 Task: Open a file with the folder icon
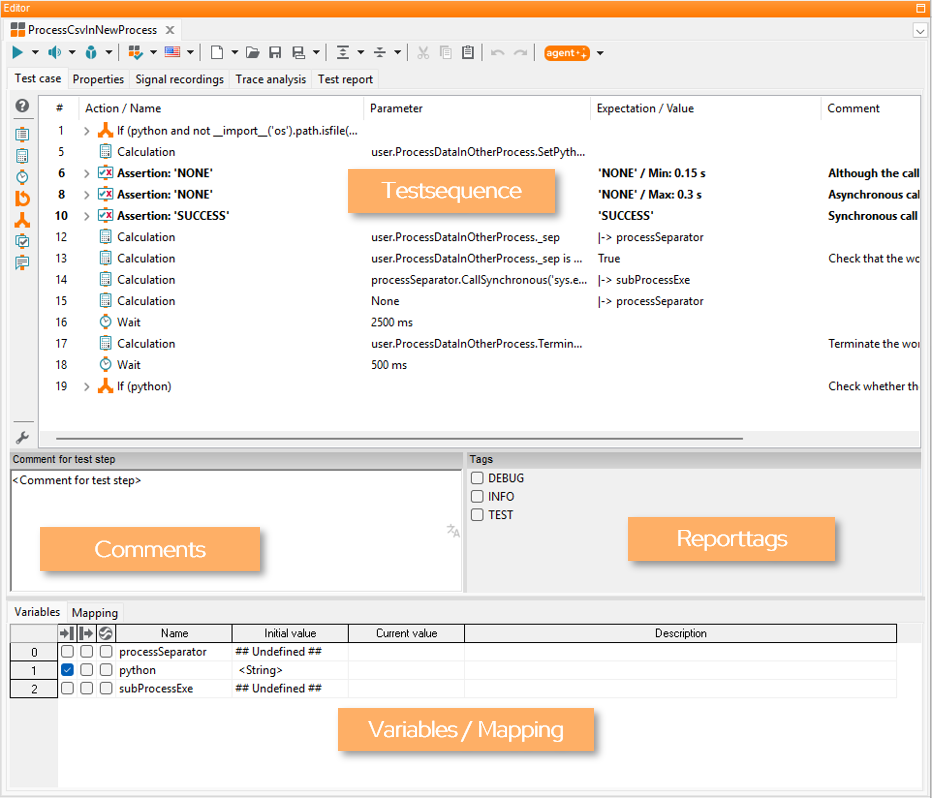tap(253, 53)
